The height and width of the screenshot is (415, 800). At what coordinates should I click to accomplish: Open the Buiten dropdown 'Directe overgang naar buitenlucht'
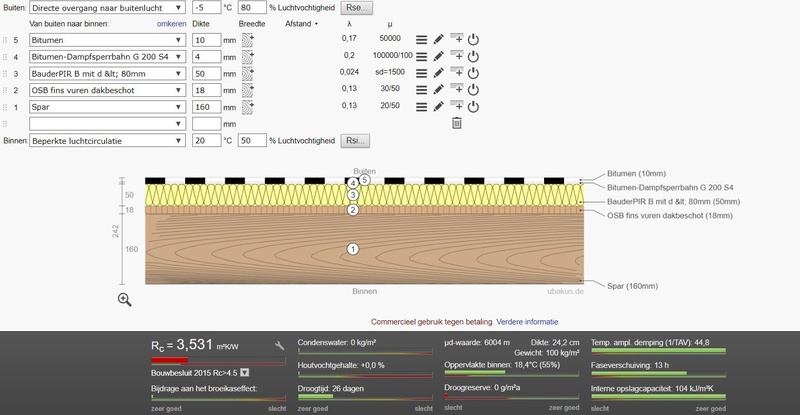[x=107, y=8]
